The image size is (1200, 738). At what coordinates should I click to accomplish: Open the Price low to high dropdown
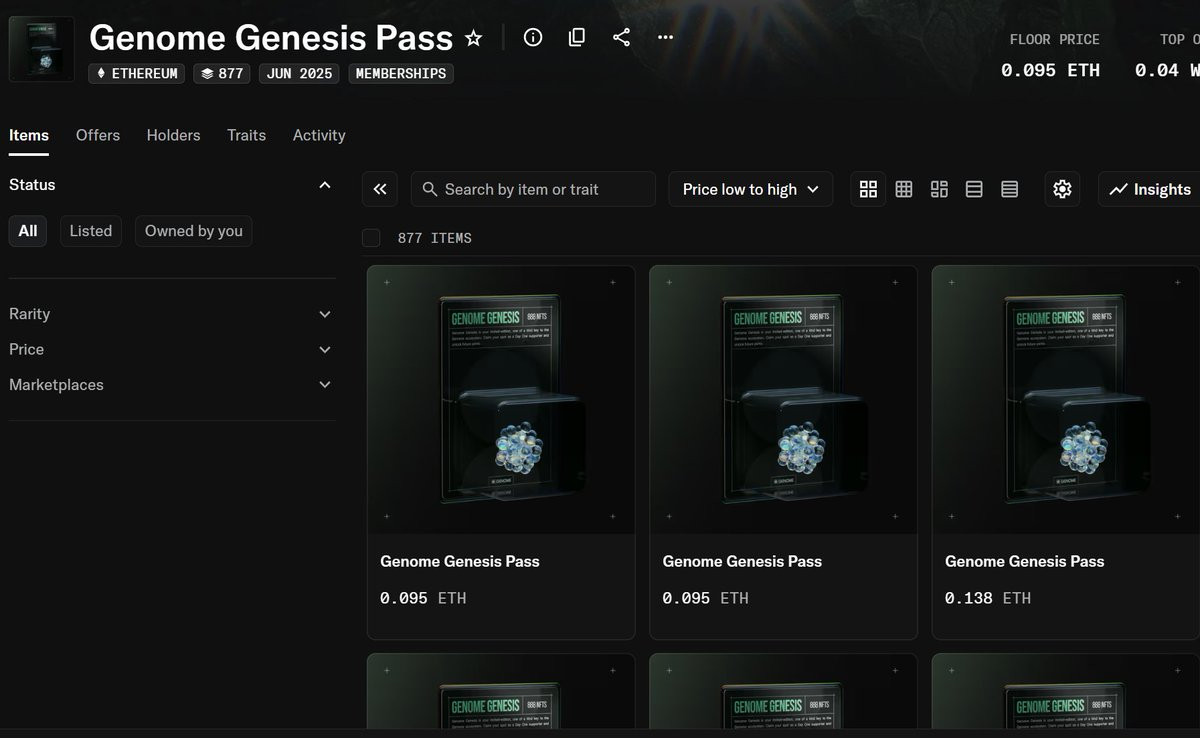[x=751, y=189]
